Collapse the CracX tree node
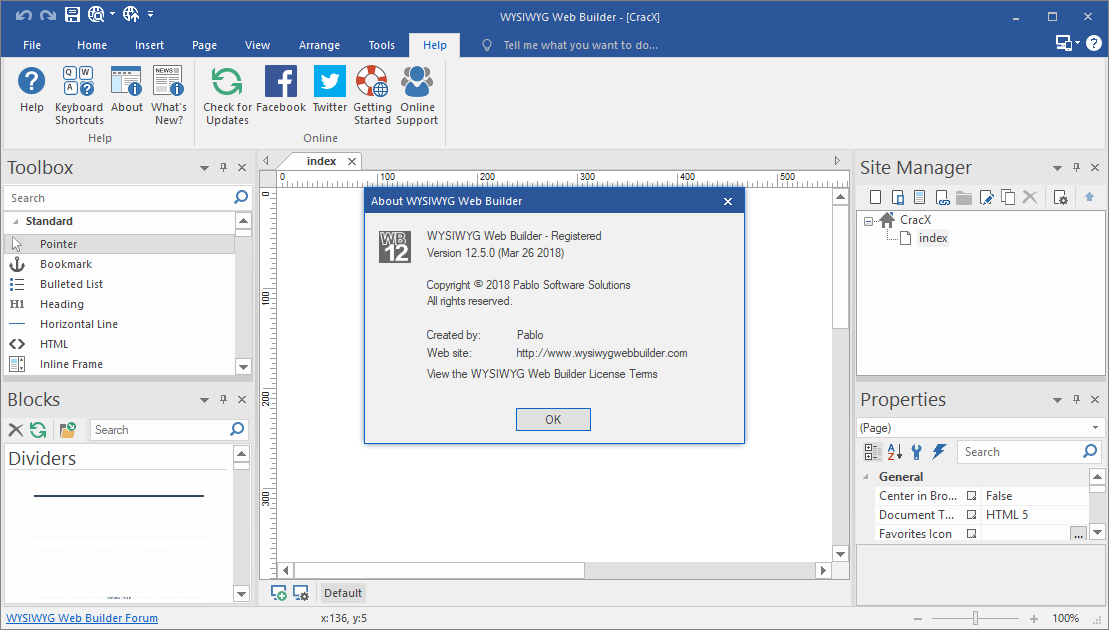This screenshot has height=630, width=1109. (x=869, y=221)
